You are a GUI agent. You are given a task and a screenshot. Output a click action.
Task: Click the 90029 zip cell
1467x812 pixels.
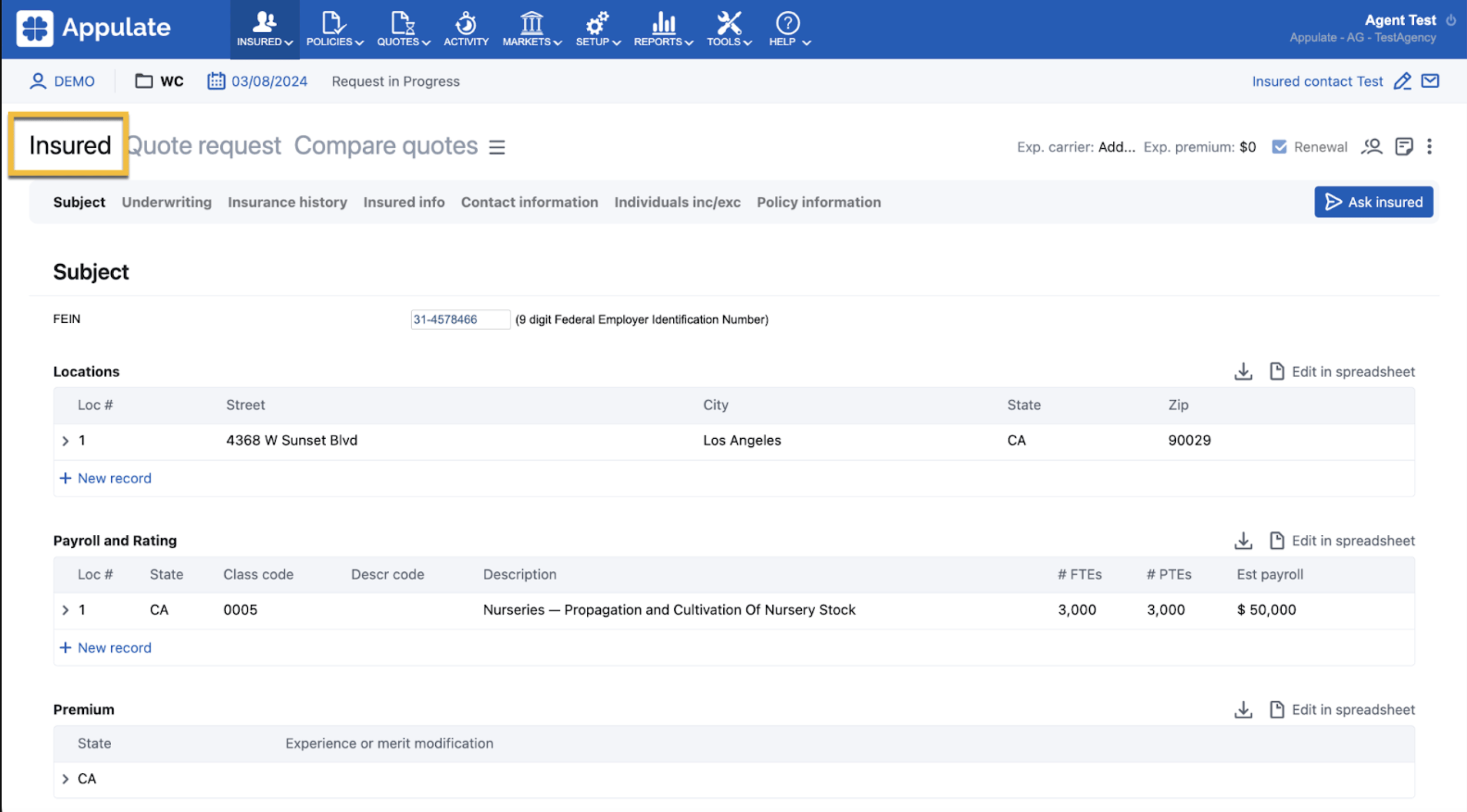click(x=1189, y=440)
